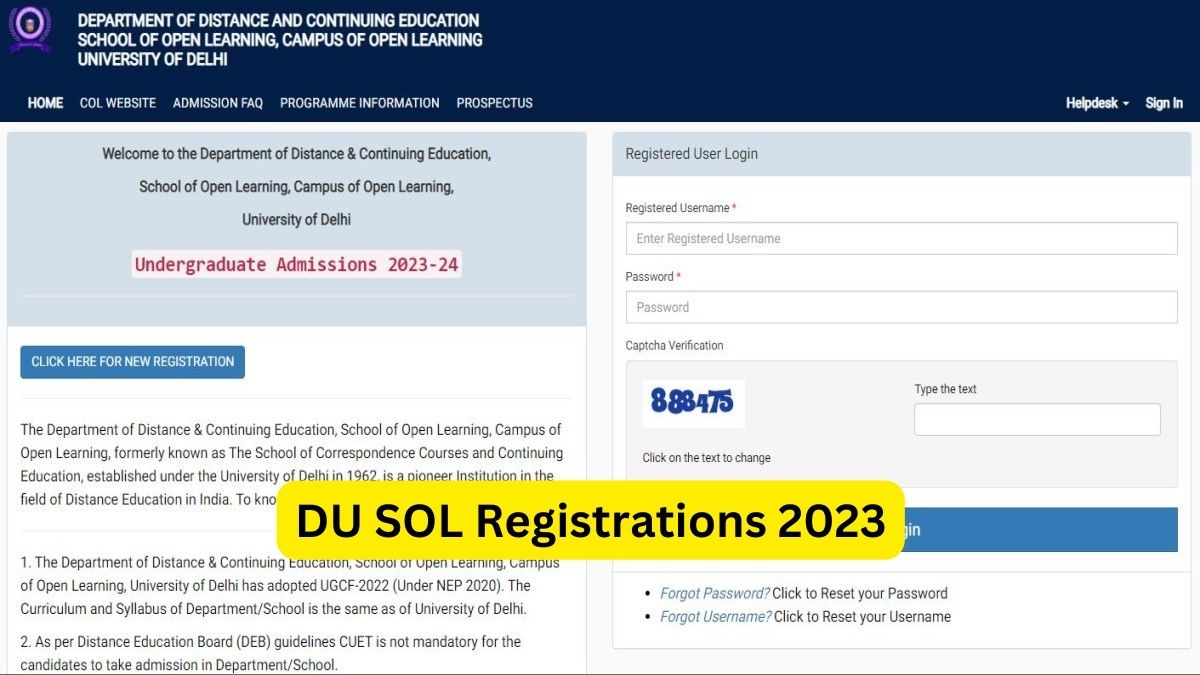The height and width of the screenshot is (675, 1200).
Task: Click the Captcha Verification label
Action: click(x=675, y=345)
